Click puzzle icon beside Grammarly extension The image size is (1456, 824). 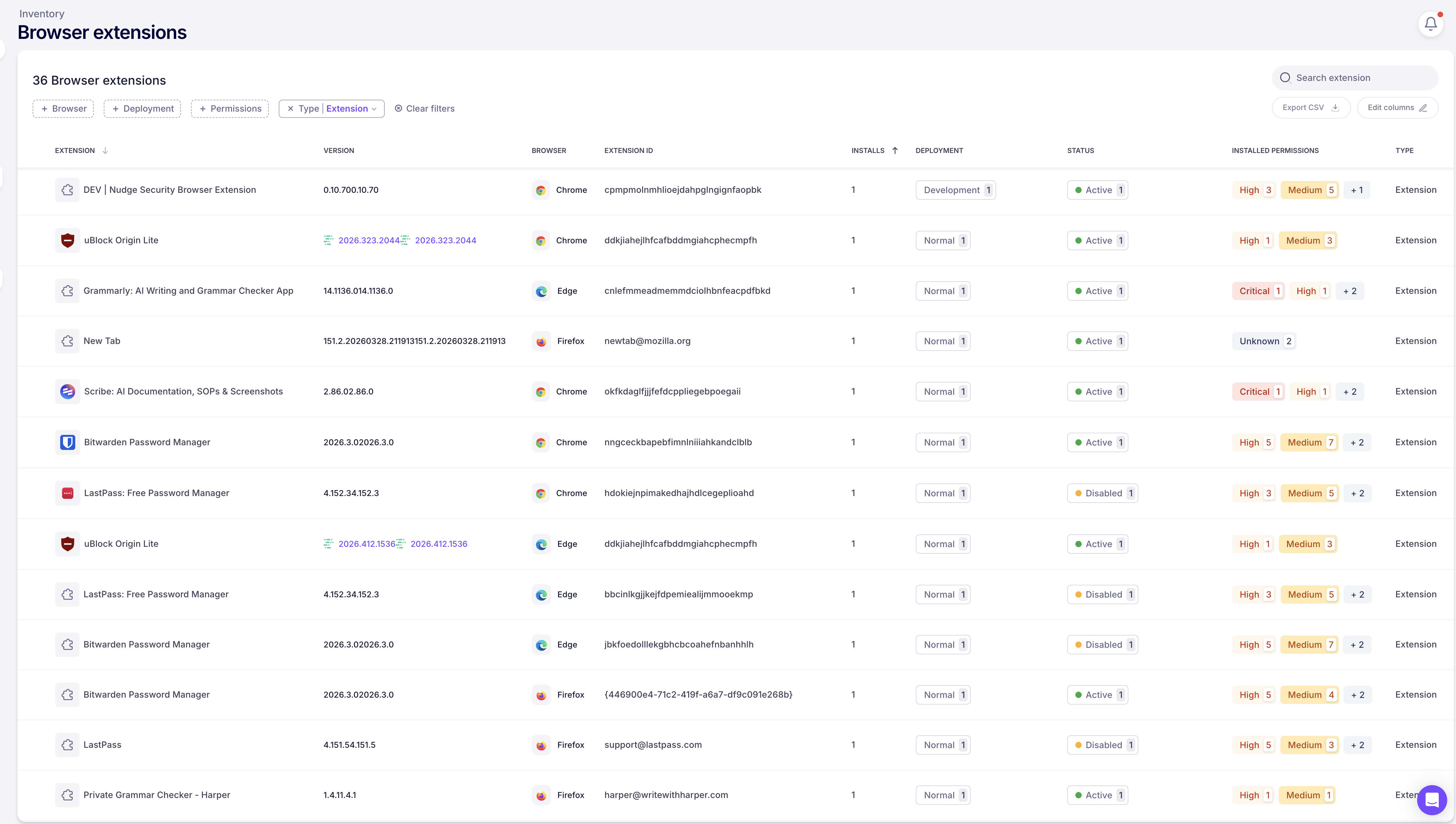click(x=67, y=291)
